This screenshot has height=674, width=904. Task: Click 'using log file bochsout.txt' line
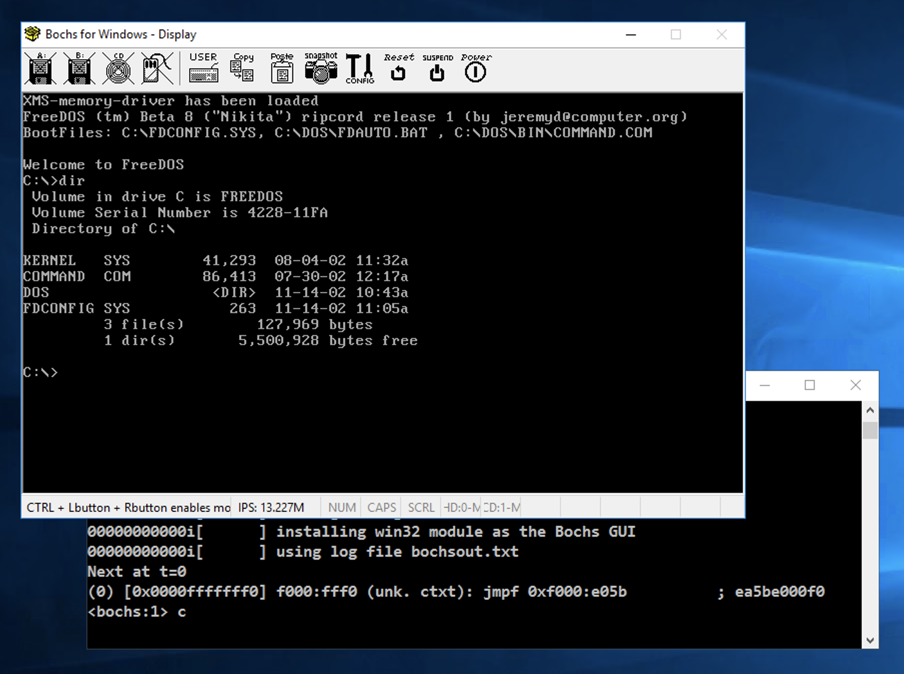pyautogui.click(x=397, y=552)
